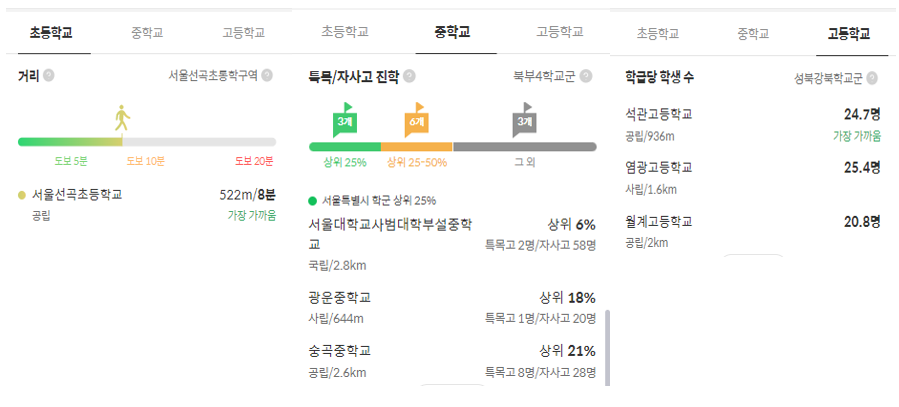Image resolution: width=899 pixels, height=407 pixels.
Task: Click the green 3개 flag marker
Action: (x=345, y=120)
